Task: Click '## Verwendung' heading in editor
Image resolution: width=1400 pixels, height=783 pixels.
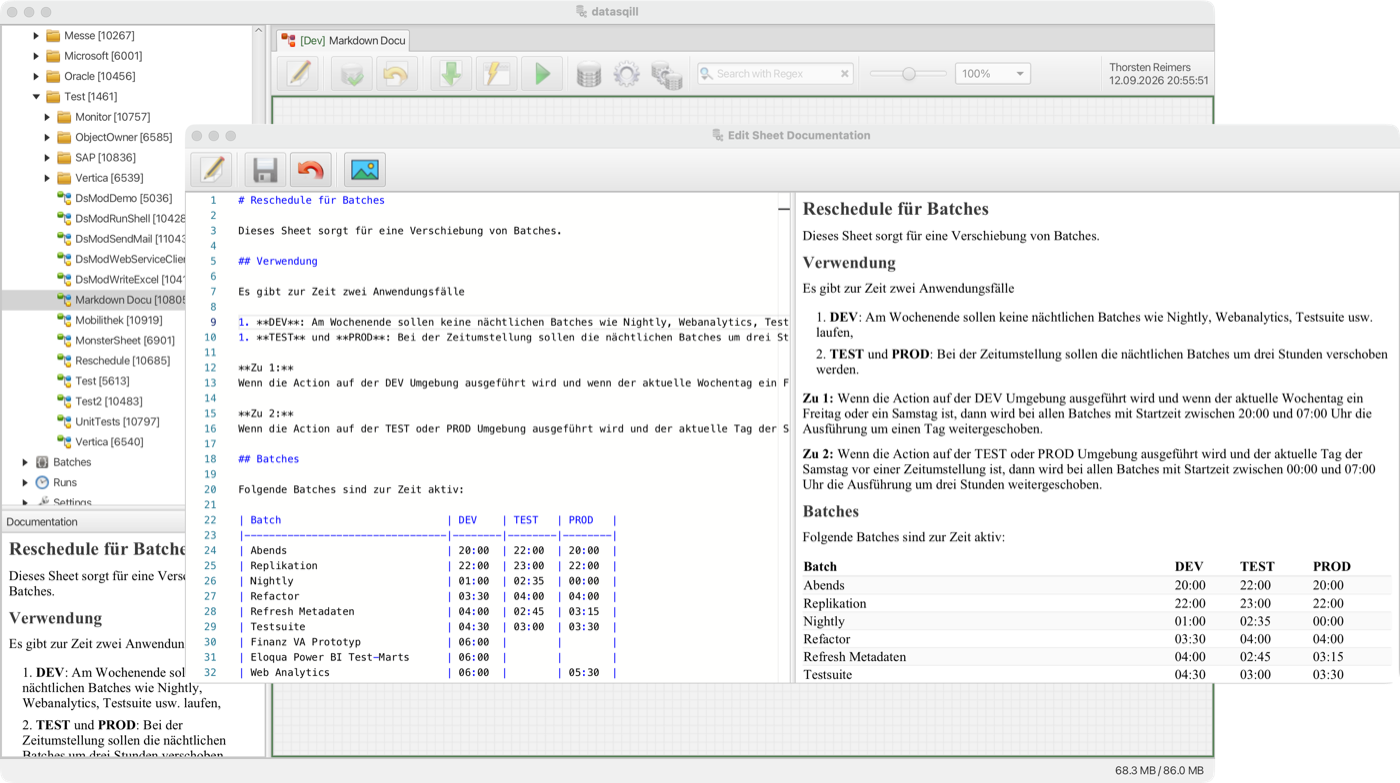Action: pos(278,261)
